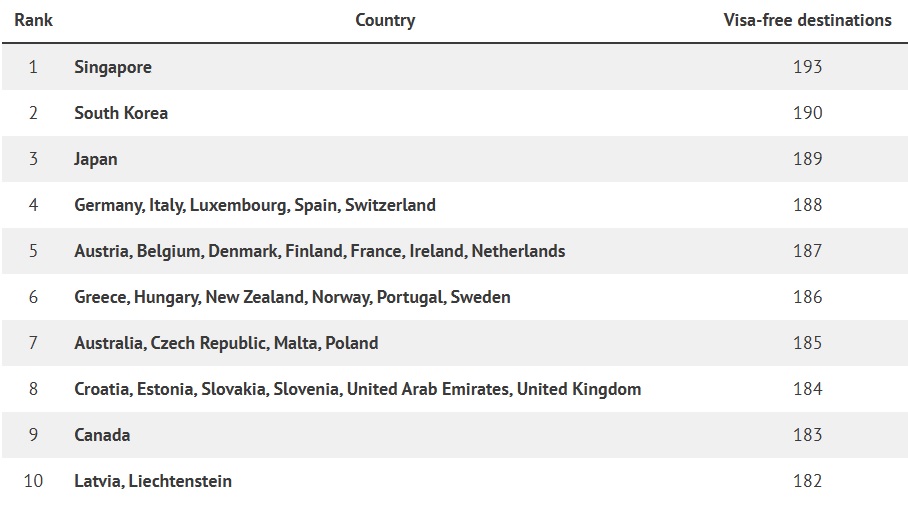Click the 185 visa-free destinations value

(807, 343)
